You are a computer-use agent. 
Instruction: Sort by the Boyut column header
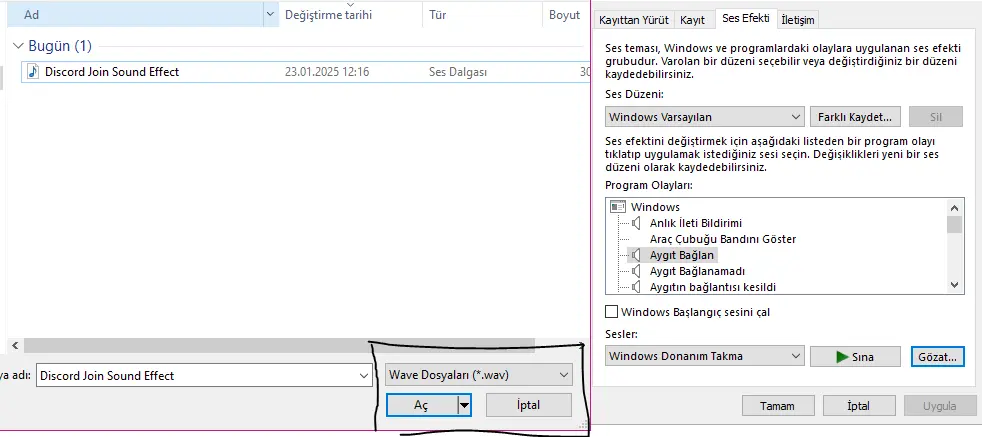(x=566, y=14)
